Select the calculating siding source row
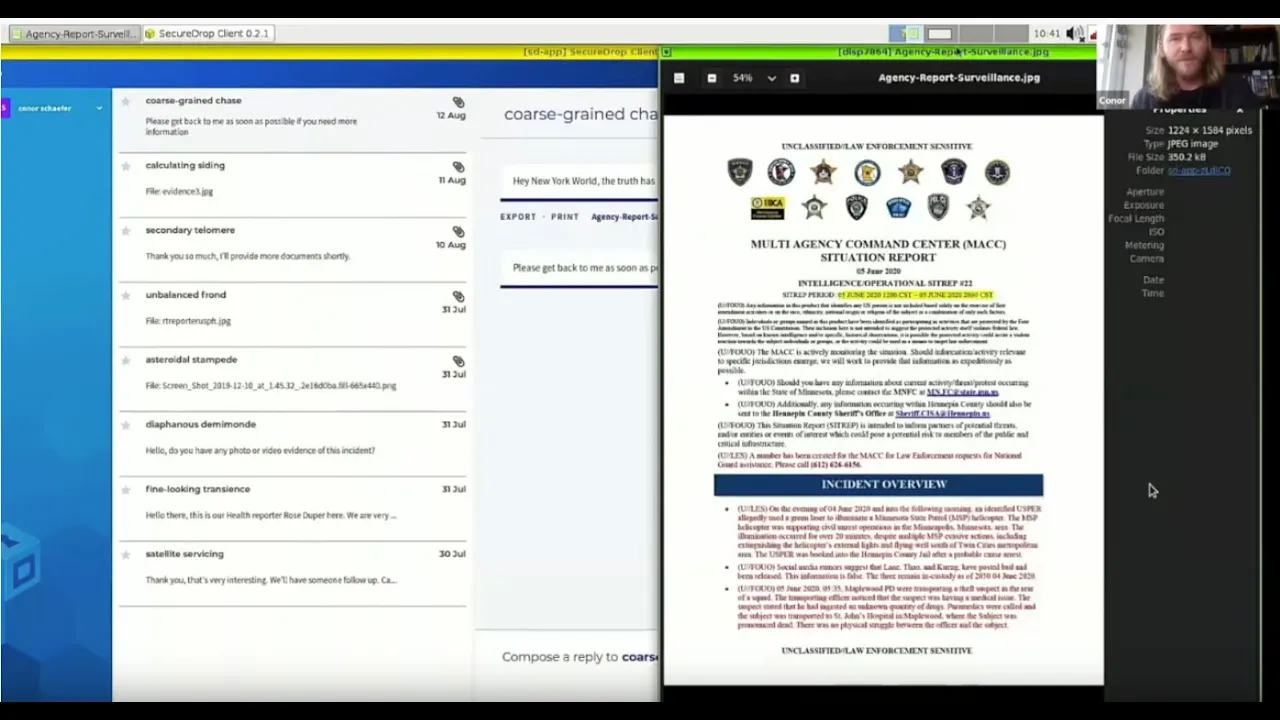Viewport: 1280px width, 720px height. point(293,184)
